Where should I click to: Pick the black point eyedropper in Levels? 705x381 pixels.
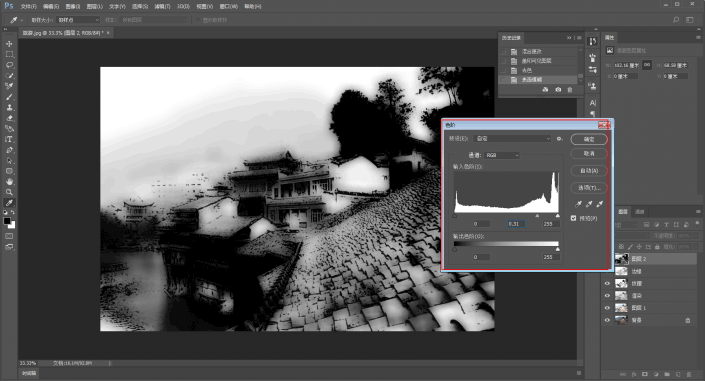tap(578, 204)
